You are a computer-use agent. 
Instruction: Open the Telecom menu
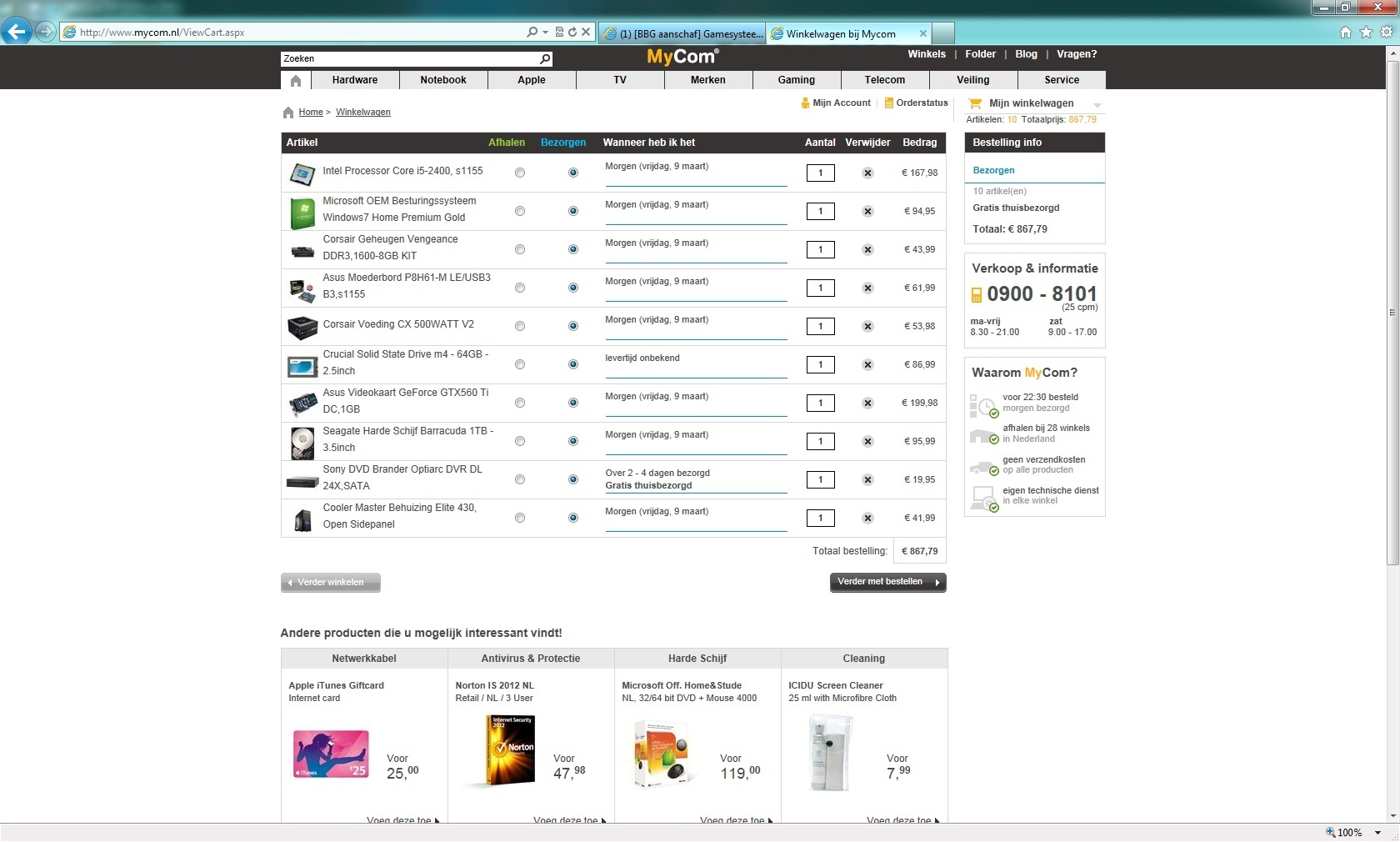(x=885, y=80)
